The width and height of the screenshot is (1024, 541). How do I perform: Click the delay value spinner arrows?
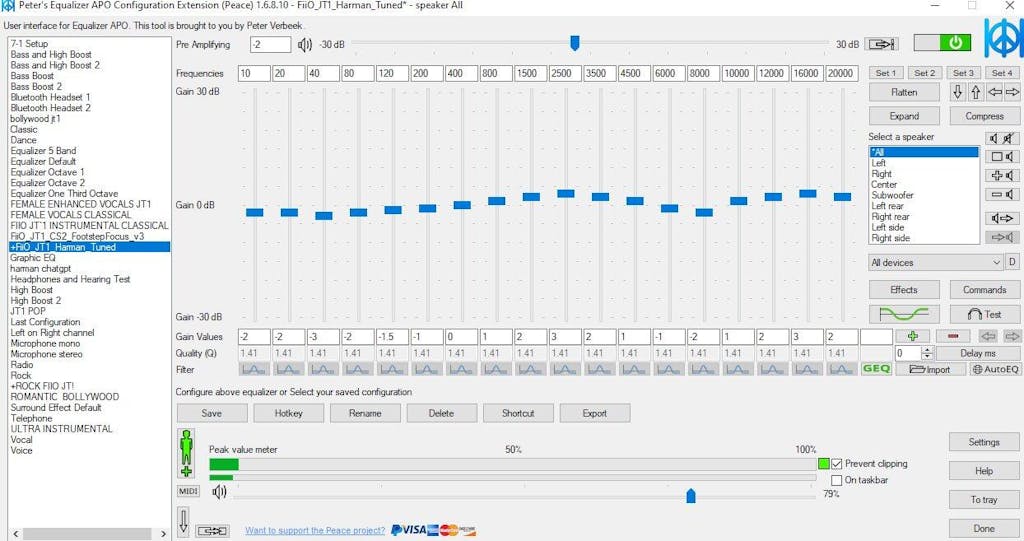(927, 353)
